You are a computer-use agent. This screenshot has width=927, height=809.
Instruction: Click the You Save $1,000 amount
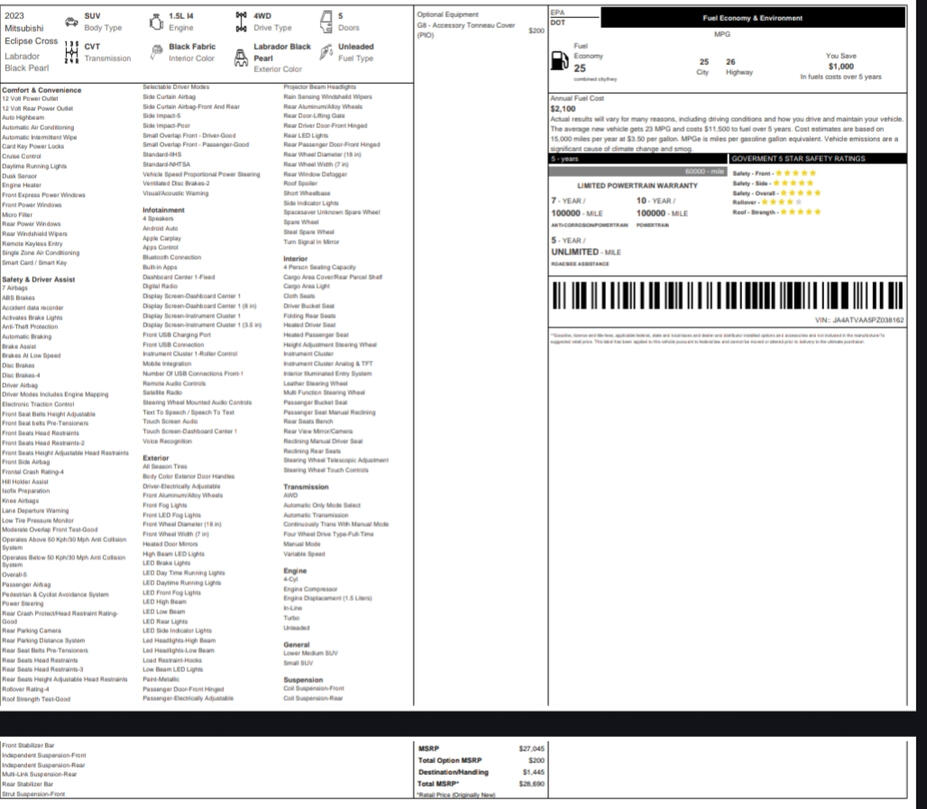[841, 66]
